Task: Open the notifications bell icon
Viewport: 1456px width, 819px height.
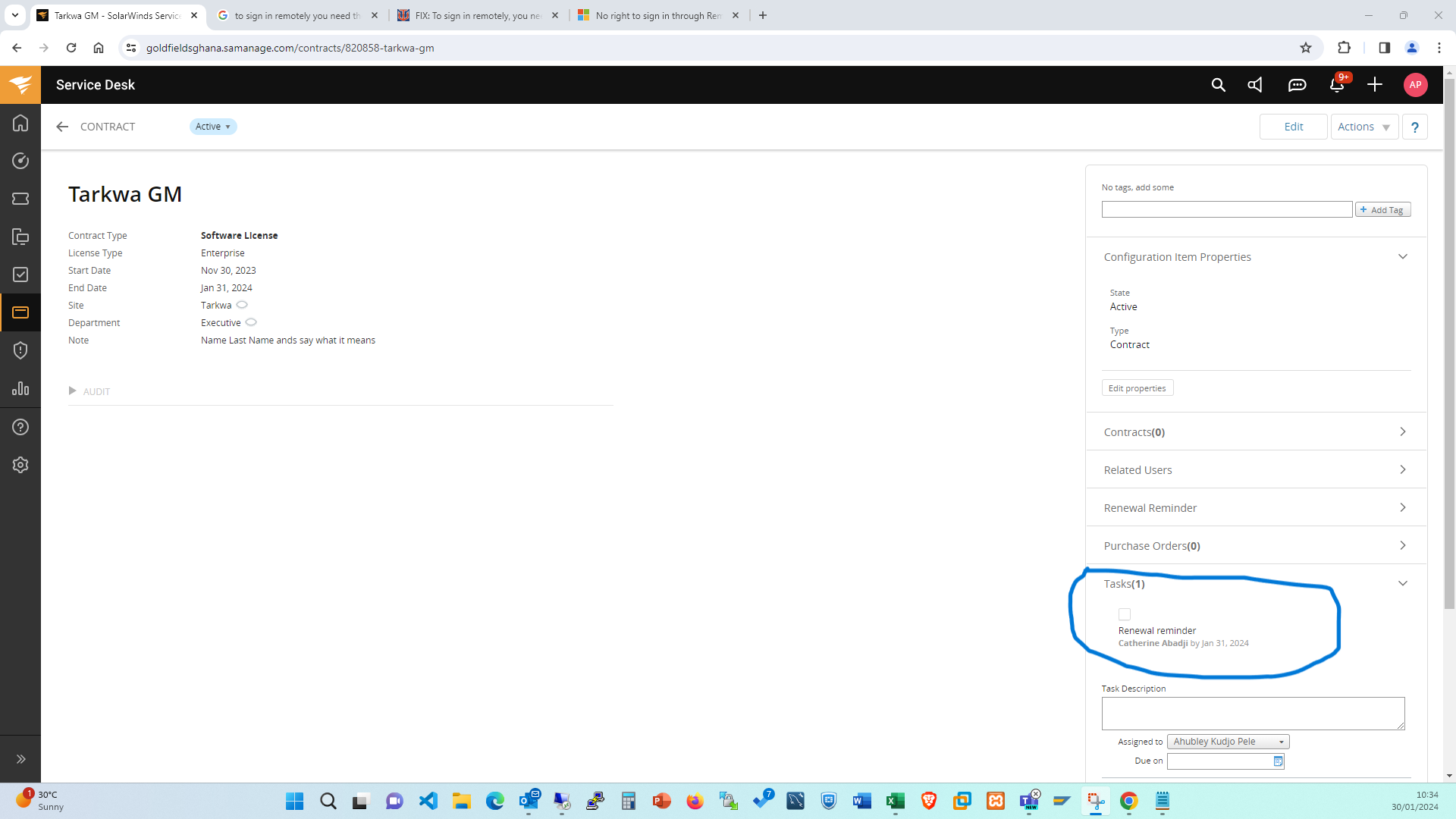Action: [x=1337, y=85]
